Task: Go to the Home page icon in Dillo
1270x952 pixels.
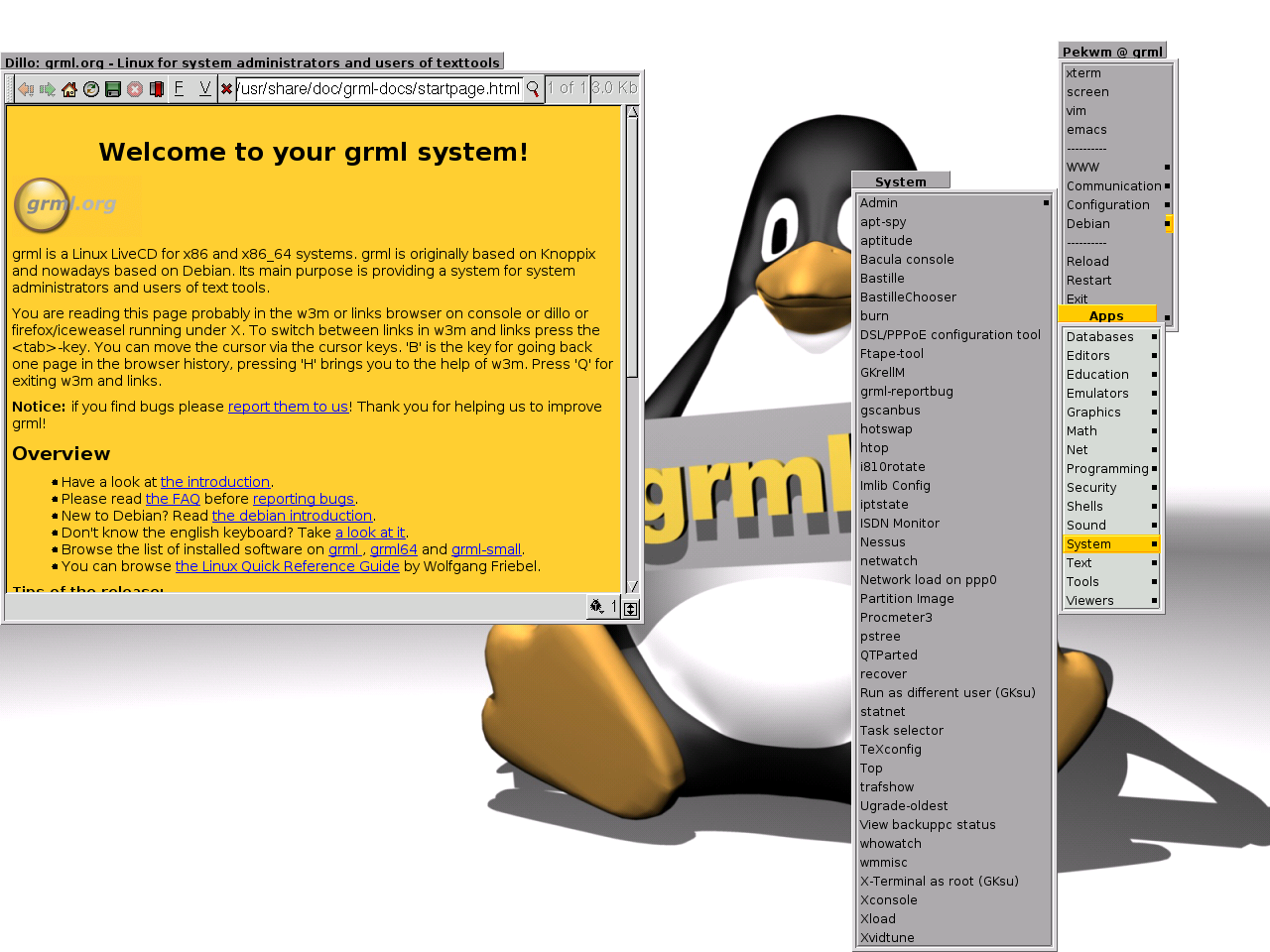Action: click(69, 89)
